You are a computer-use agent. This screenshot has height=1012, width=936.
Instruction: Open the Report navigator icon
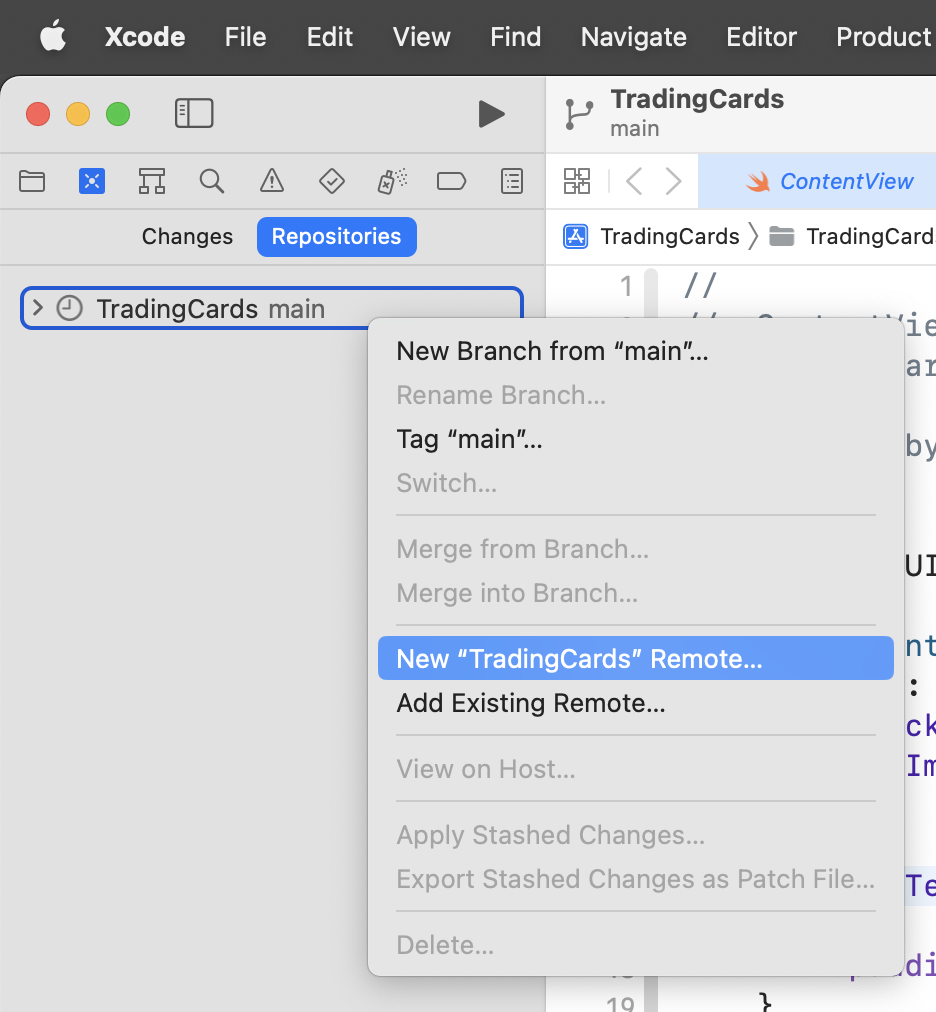click(512, 181)
